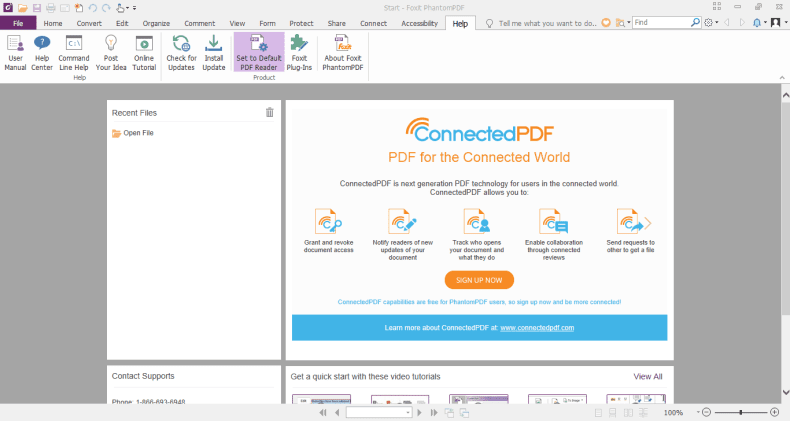
Task: Go to last page in status bar
Action: 434,412
